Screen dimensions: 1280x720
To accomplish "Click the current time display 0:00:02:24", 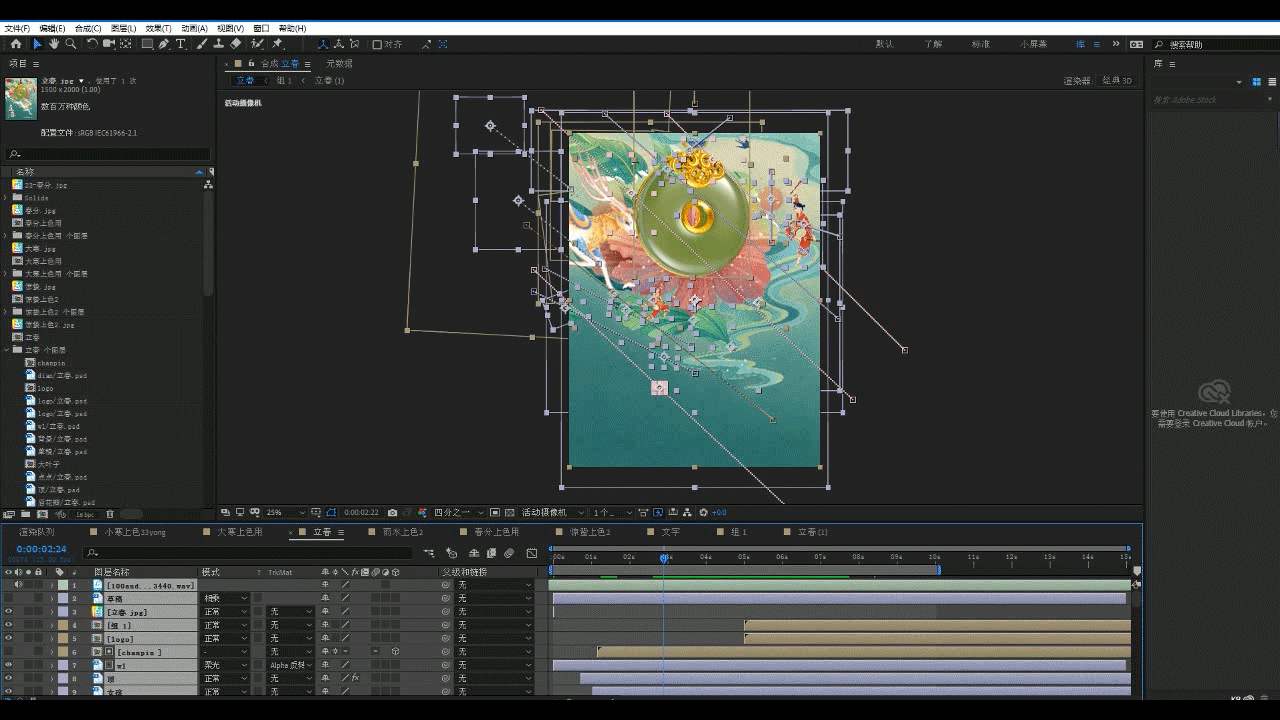I will coord(41,549).
